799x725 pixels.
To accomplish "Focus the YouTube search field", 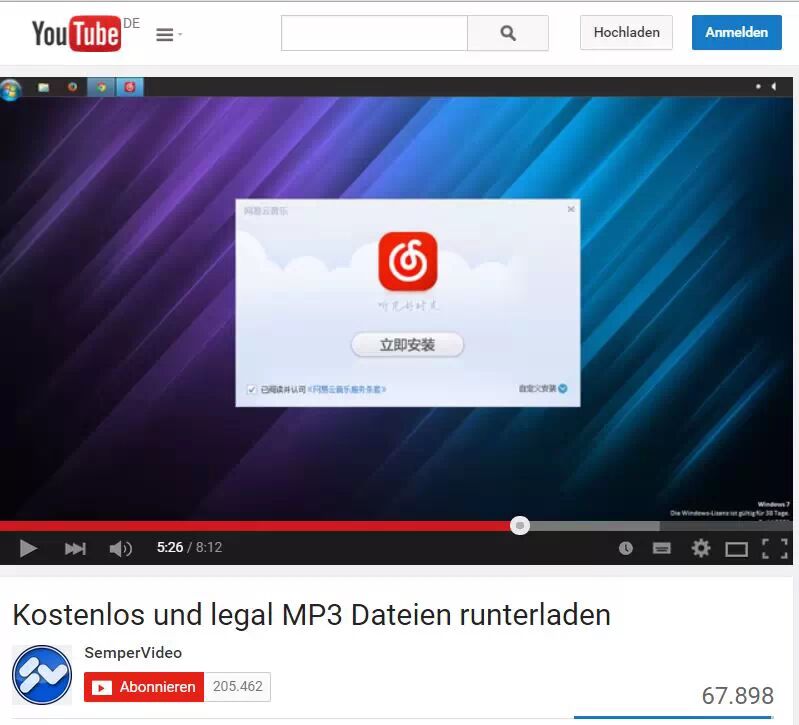I will click(x=374, y=33).
